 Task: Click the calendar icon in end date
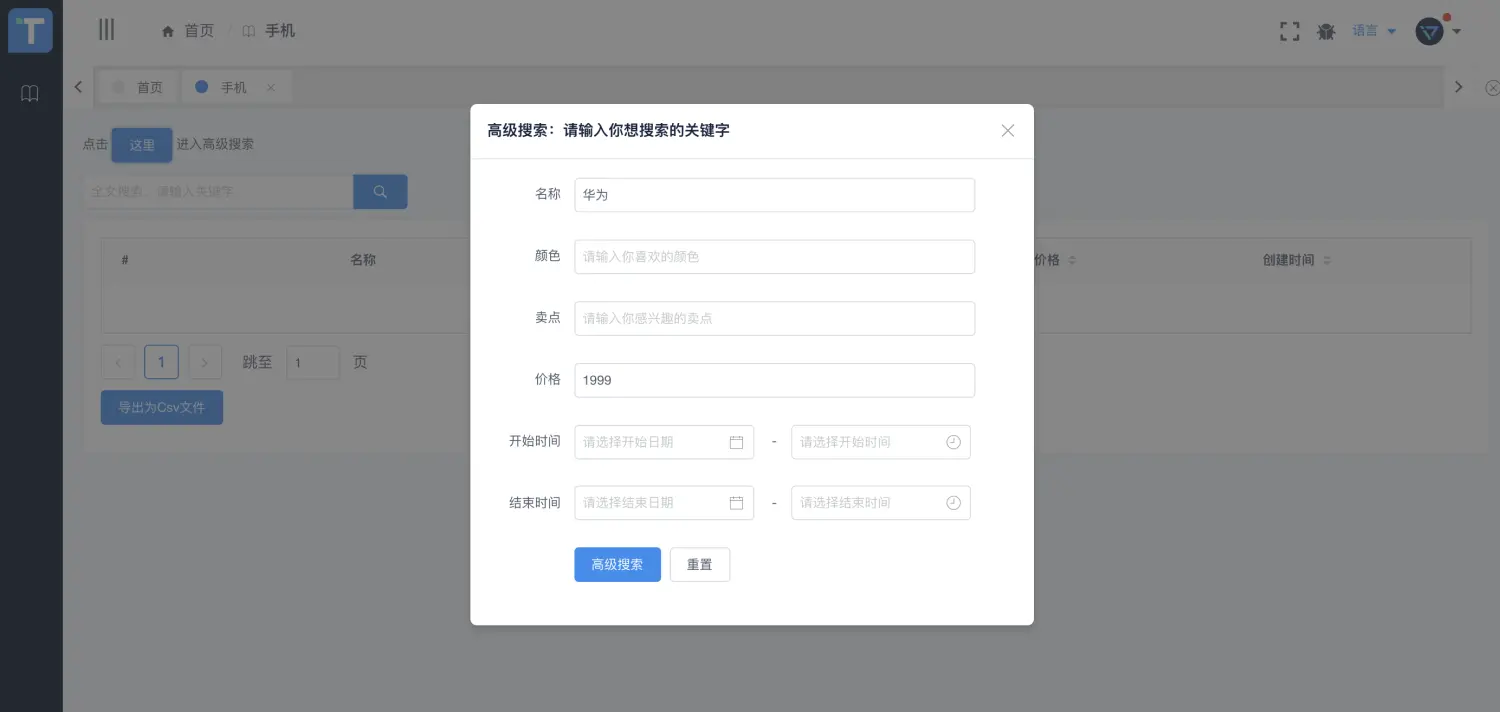(x=736, y=503)
